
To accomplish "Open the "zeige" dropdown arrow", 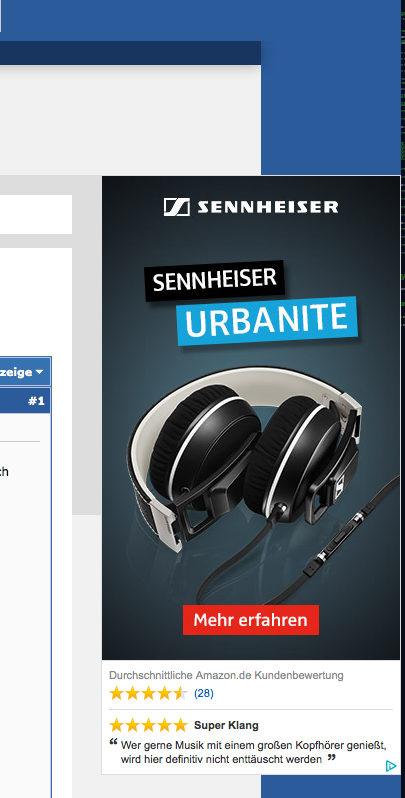I will coord(39,372).
